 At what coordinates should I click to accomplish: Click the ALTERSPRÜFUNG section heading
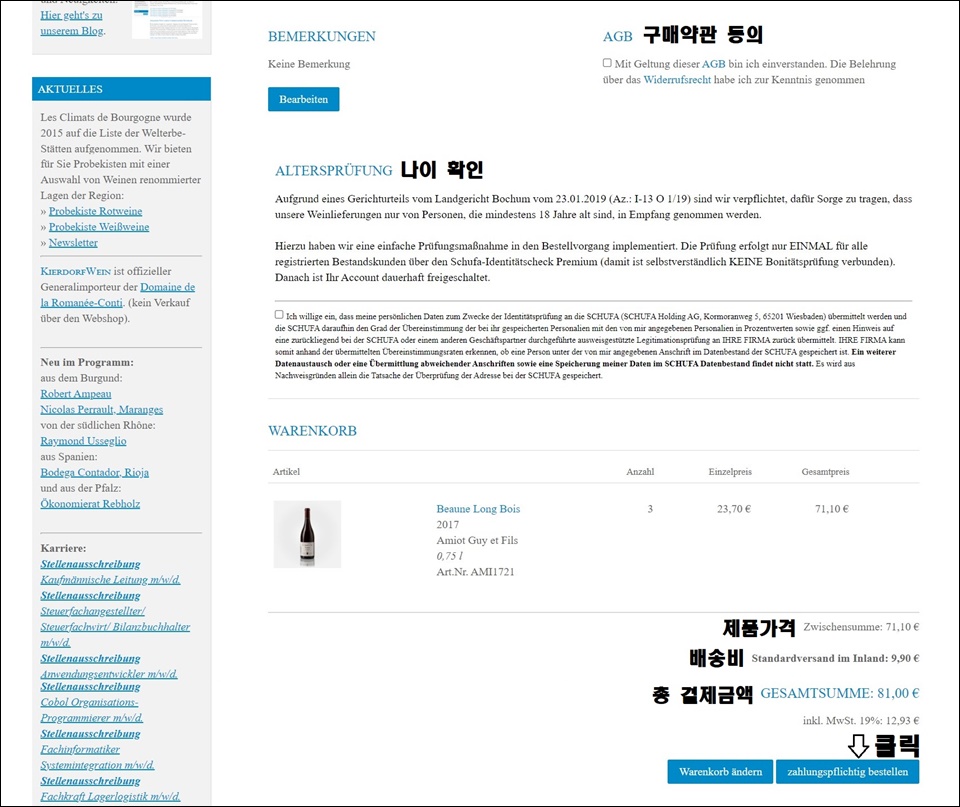point(334,171)
